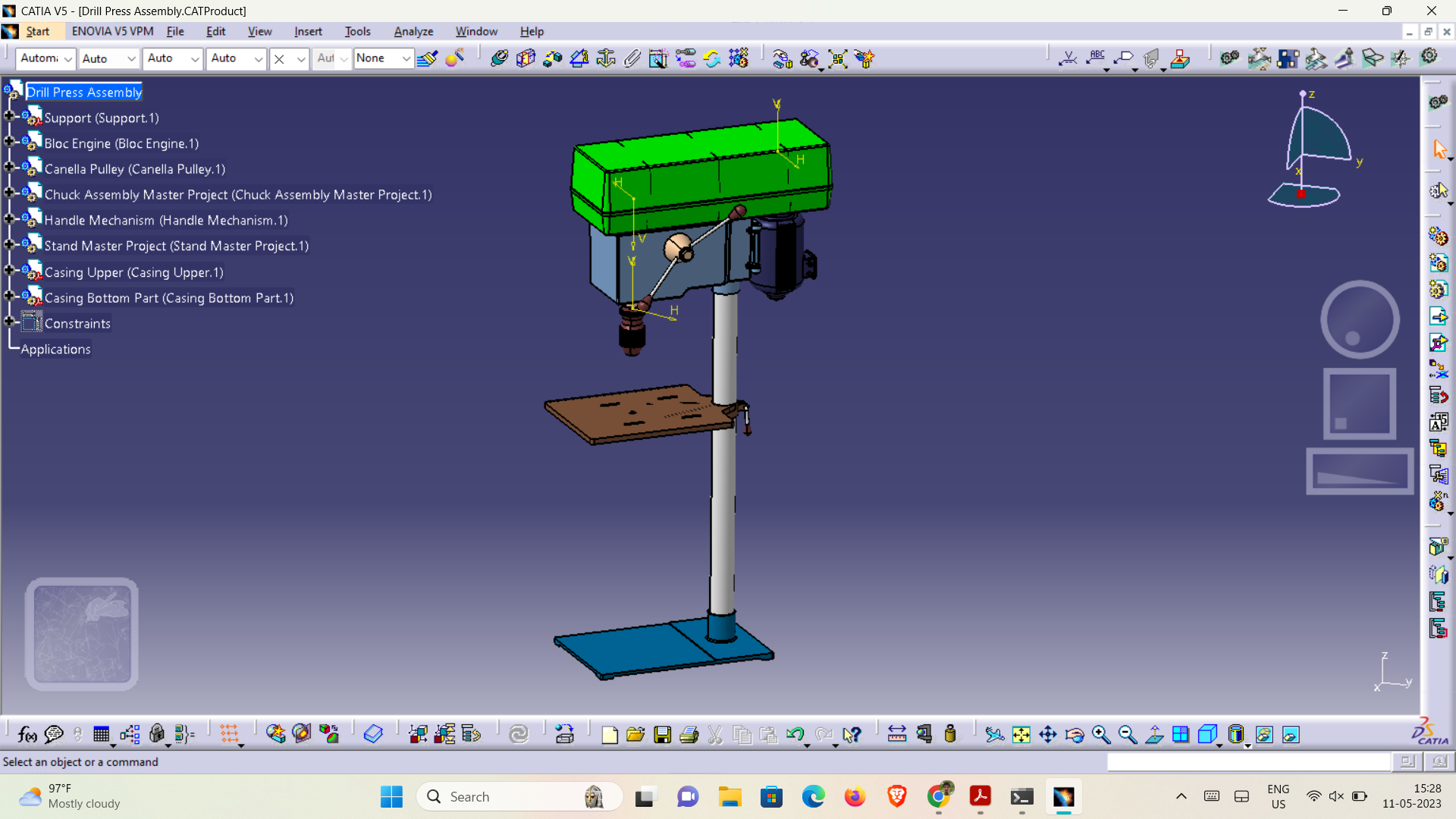Open the Analyze menu

(413, 31)
